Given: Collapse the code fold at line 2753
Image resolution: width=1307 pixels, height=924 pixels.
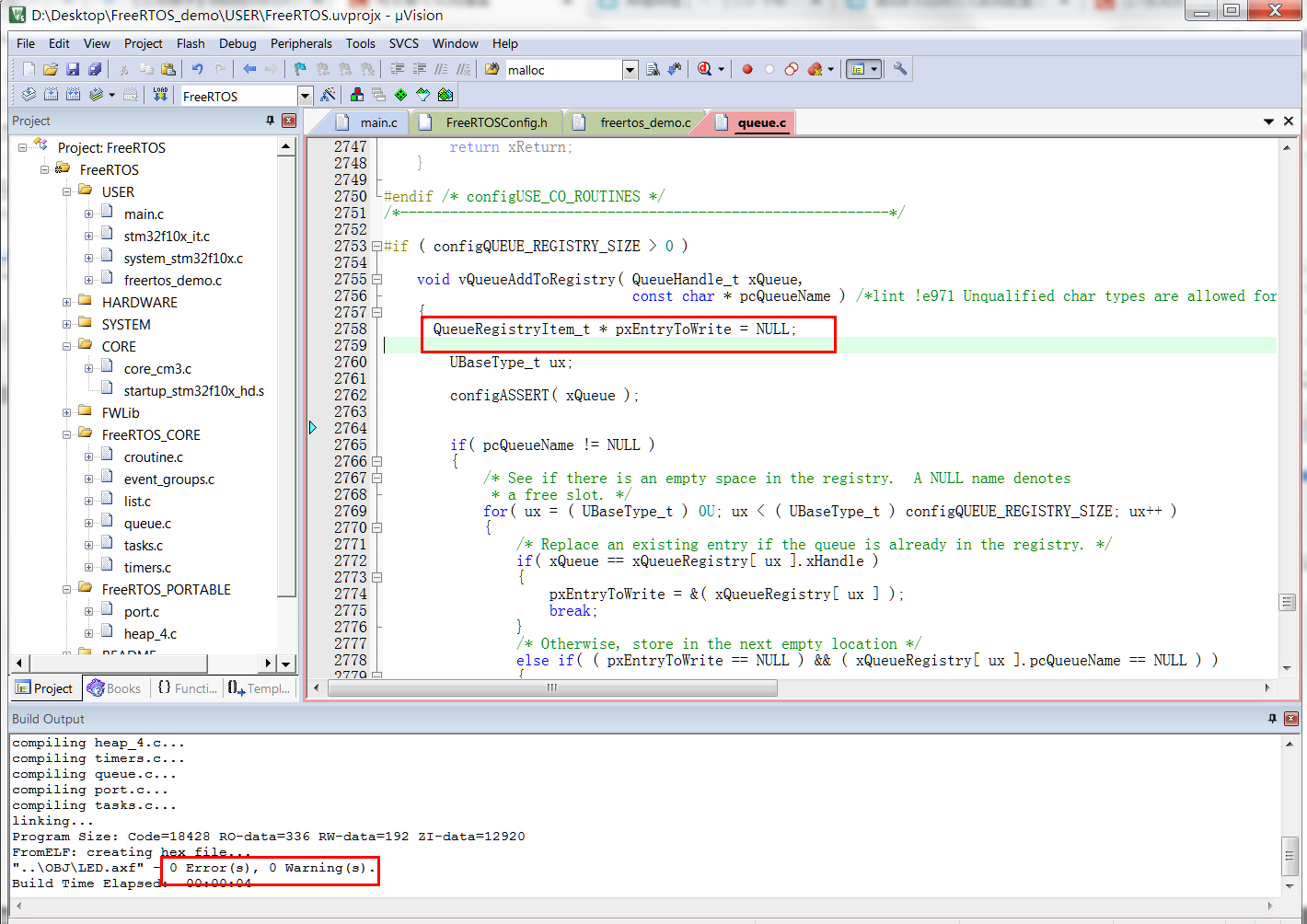Looking at the screenshot, I should [376, 247].
